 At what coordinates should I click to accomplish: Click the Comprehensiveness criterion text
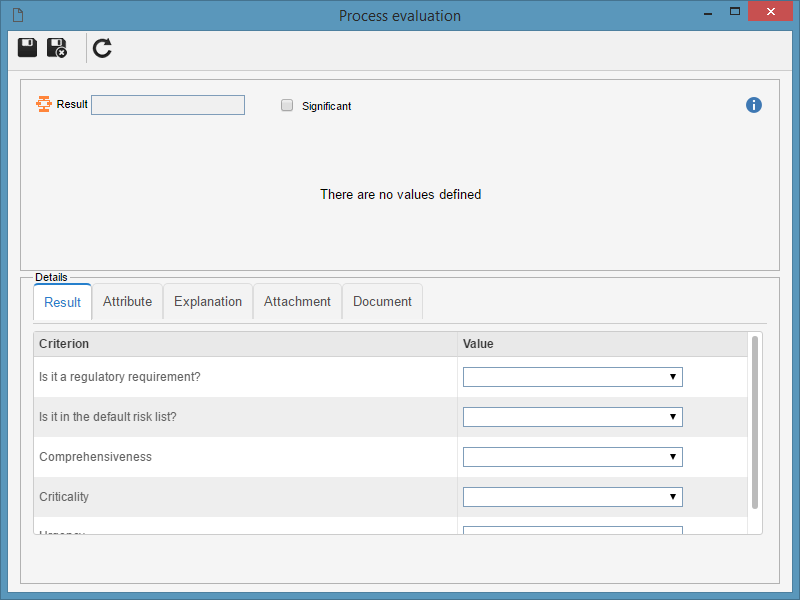tap(95, 457)
